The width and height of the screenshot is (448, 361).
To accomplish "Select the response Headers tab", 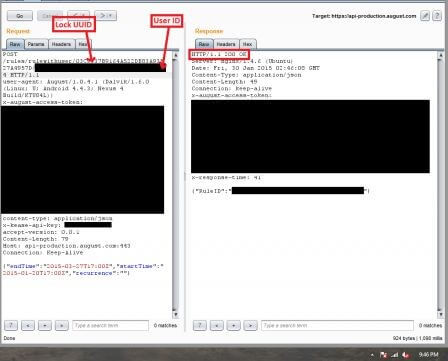I will click(x=226, y=44).
